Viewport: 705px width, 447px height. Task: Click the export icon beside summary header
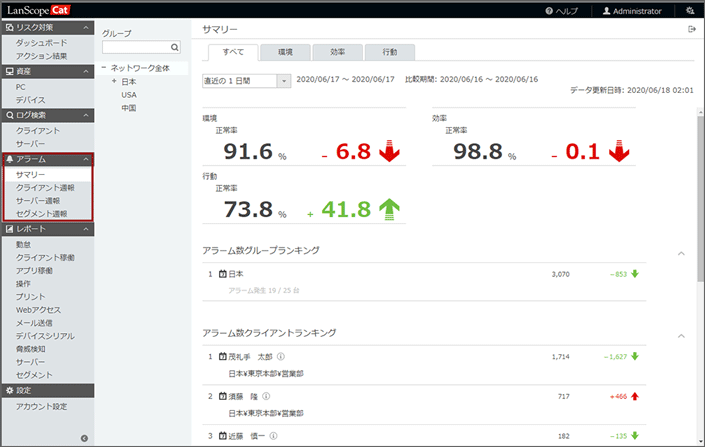click(x=691, y=30)
